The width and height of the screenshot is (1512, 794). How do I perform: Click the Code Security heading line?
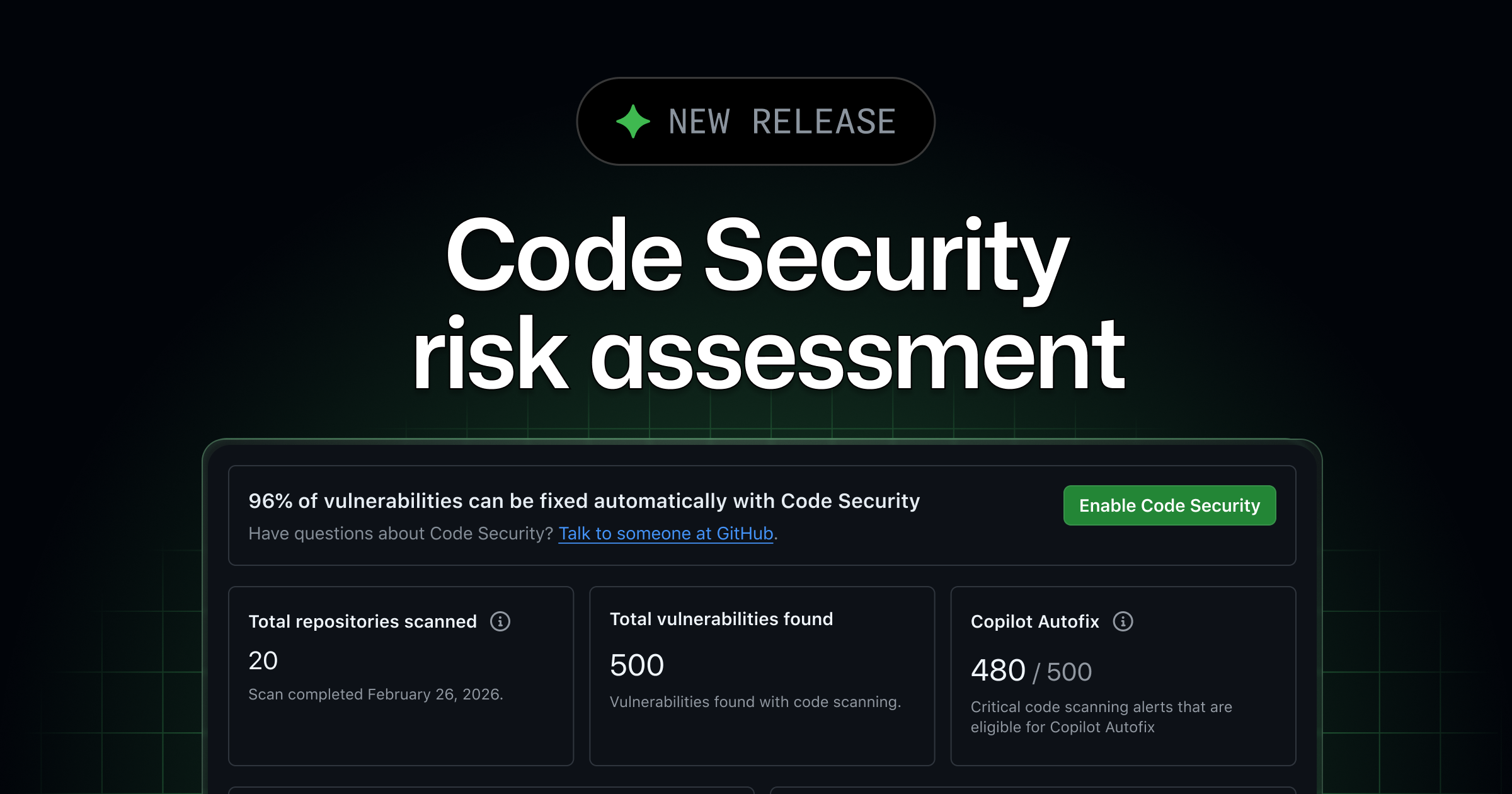(x=757, y=255)
